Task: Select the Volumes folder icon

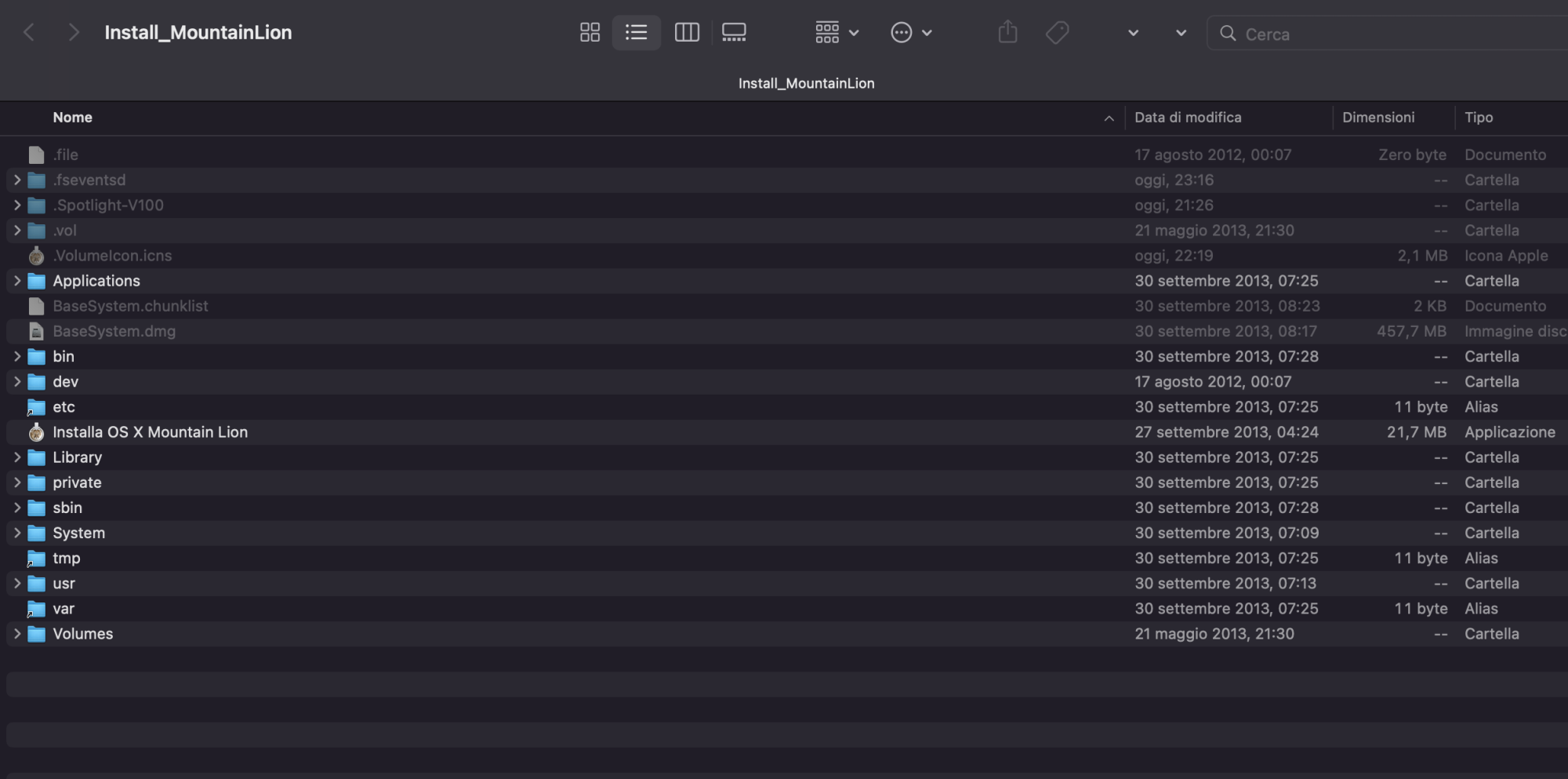Action: tap(36, 634)
